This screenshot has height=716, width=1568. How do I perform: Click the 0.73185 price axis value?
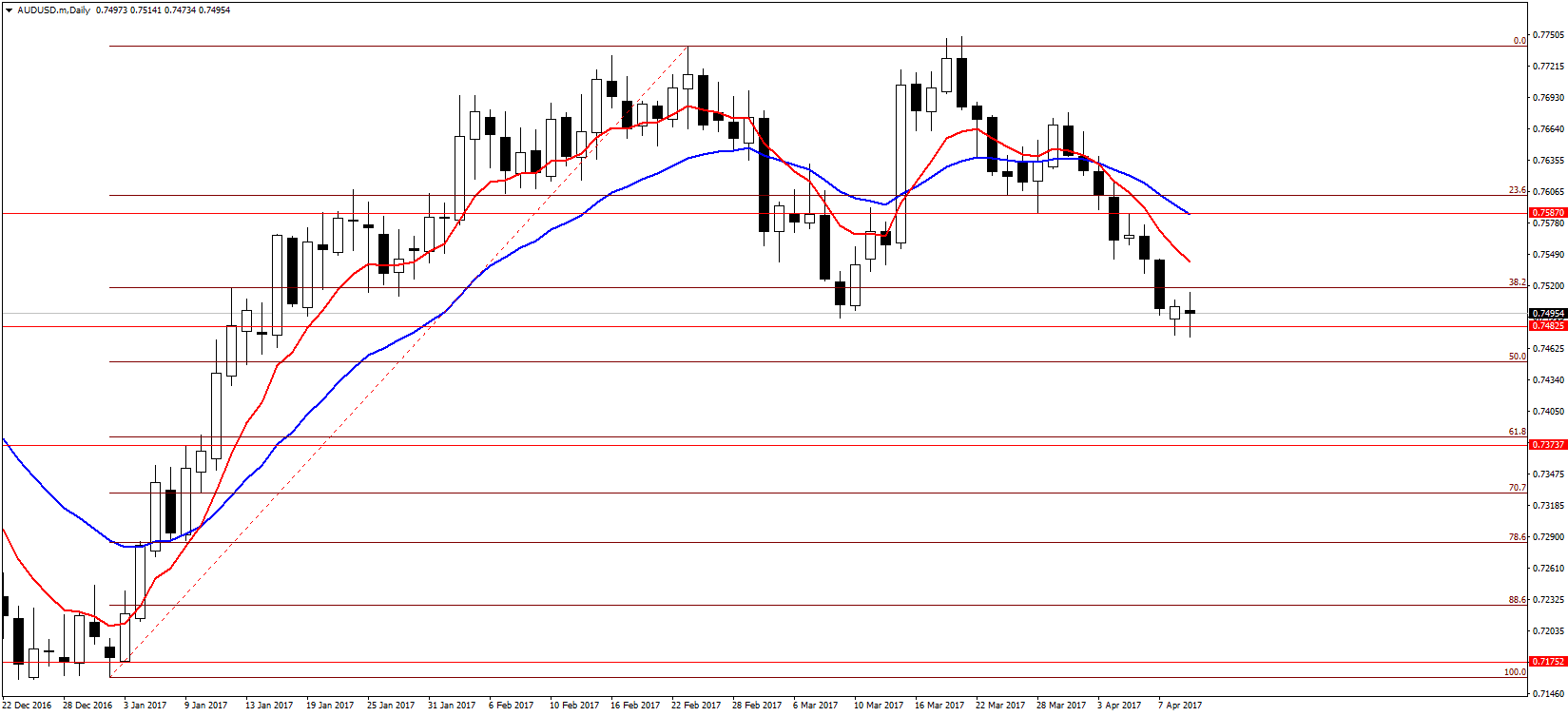[1549, 506]
